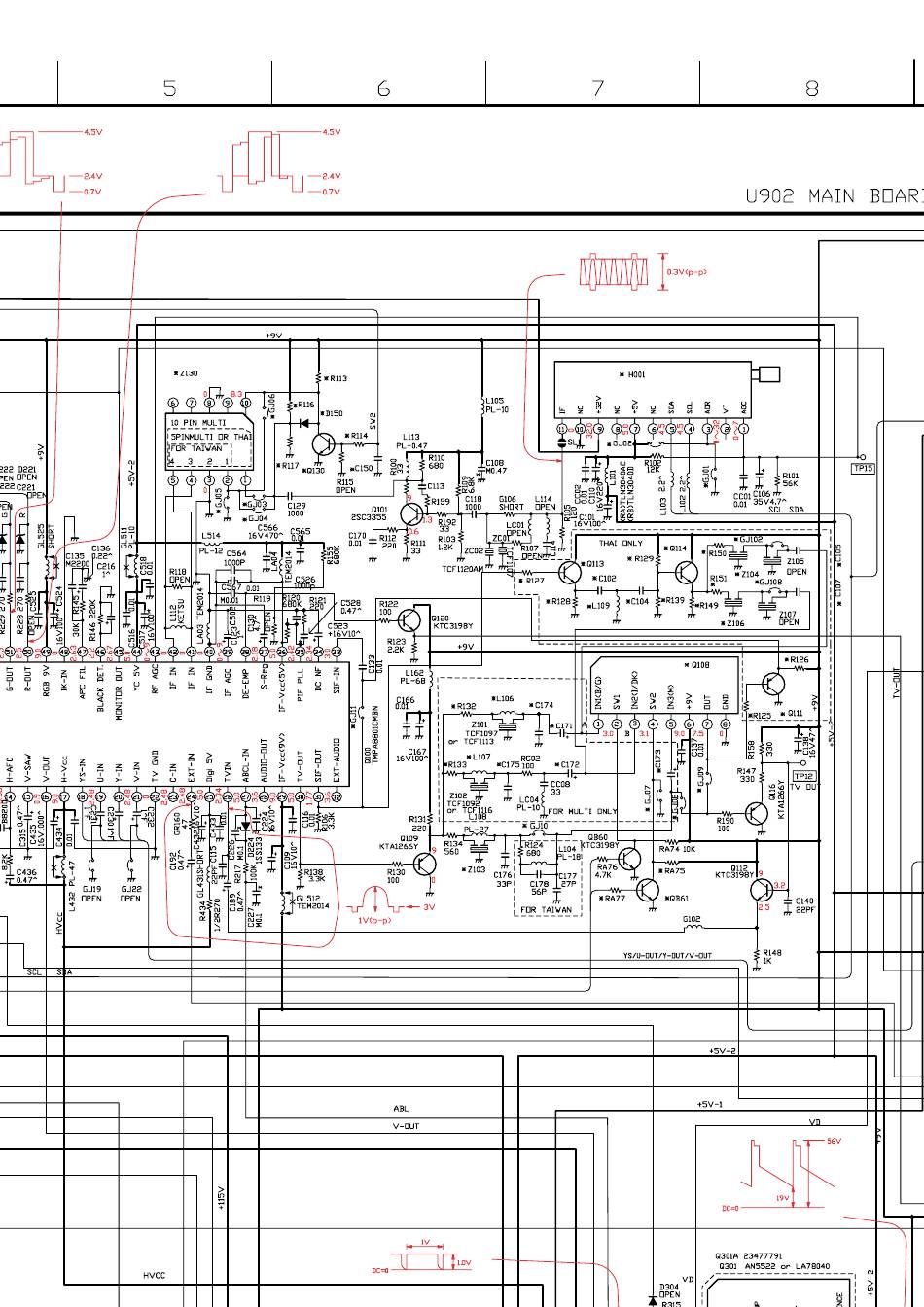This screenshot has width=924, height=1307.
Task: Click the FOR TAIWAN label under C178
Action: pyautogui.click(x=546, y=909)
